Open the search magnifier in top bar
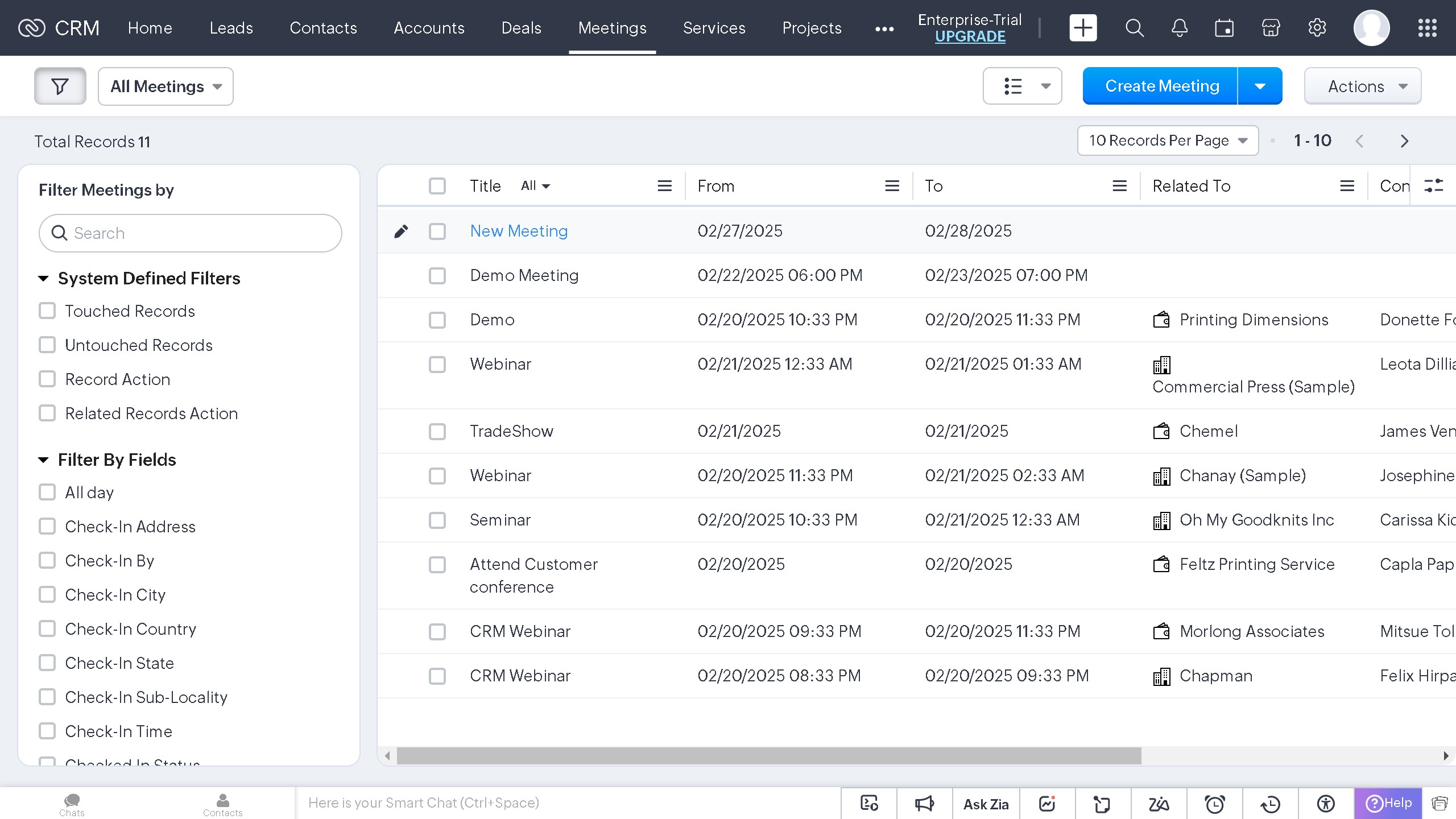This screenshot has width=1456, height=819. (x=1134, y=28)
